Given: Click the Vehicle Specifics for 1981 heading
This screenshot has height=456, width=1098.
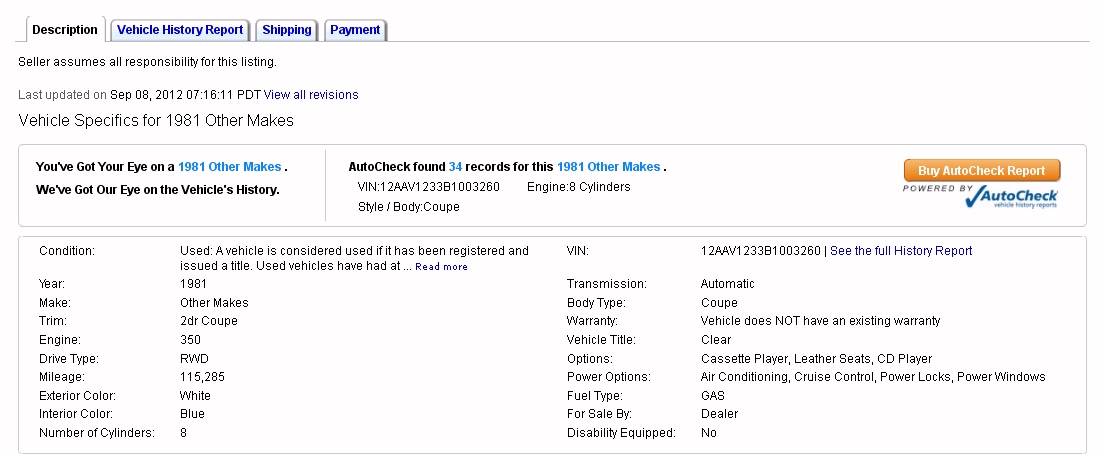Looking at the screenshot, I should [x=156, y=120].
